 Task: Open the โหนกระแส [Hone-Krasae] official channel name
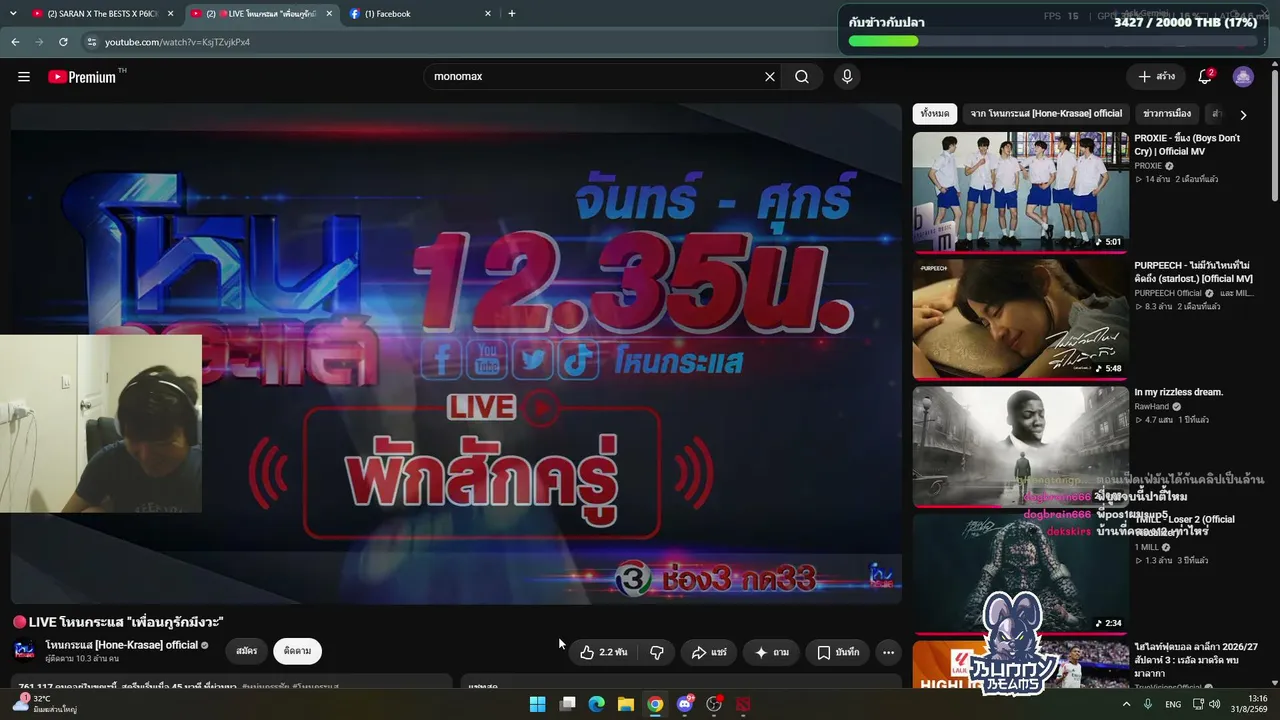(122, 645)
